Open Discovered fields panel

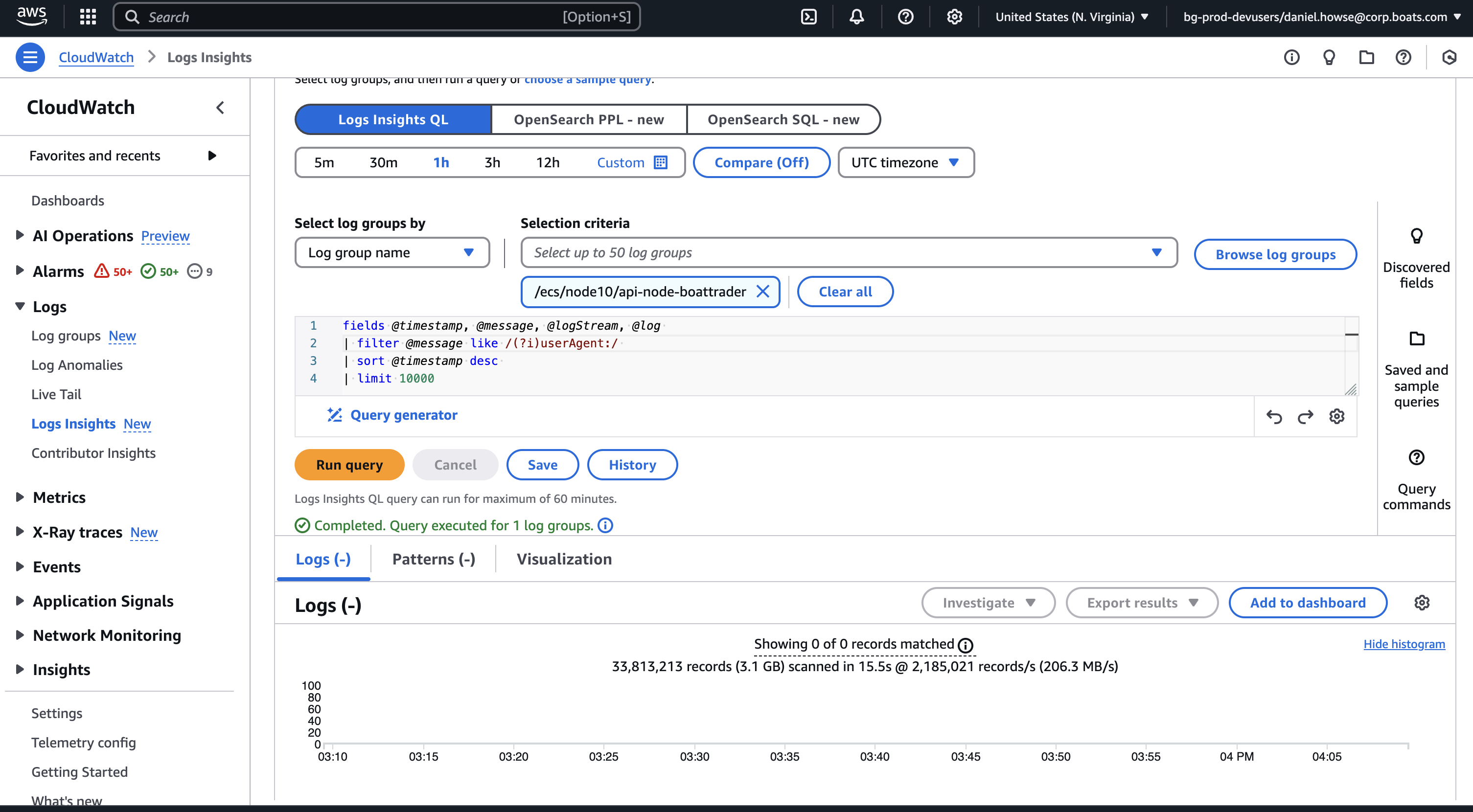tap(1416, 258)
